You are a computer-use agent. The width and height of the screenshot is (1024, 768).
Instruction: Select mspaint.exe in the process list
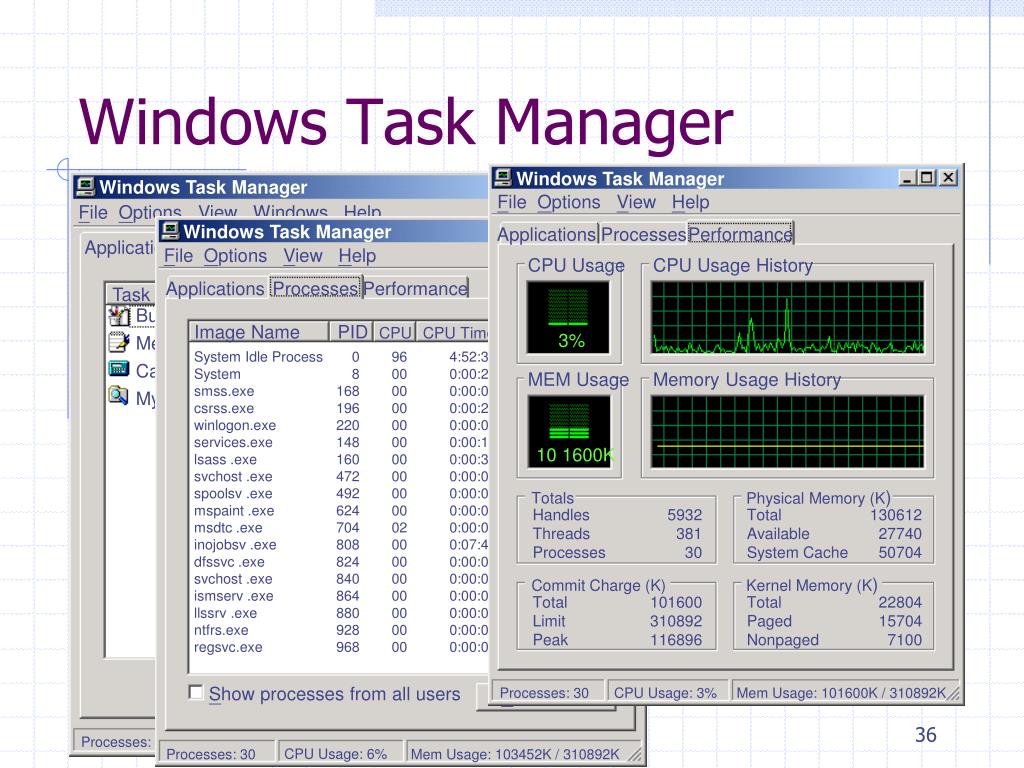click(x=340, y=510)
